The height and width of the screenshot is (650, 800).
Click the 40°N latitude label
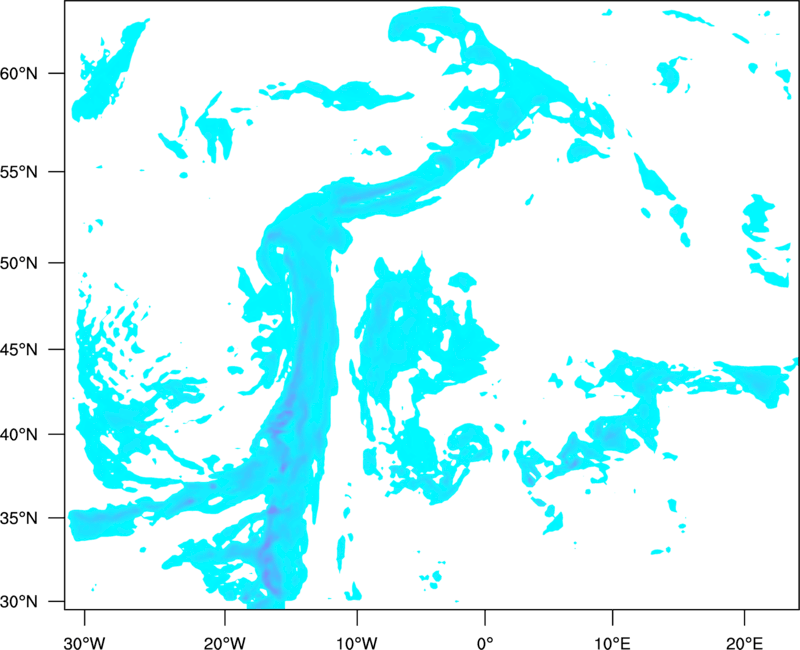coord(19,435)
